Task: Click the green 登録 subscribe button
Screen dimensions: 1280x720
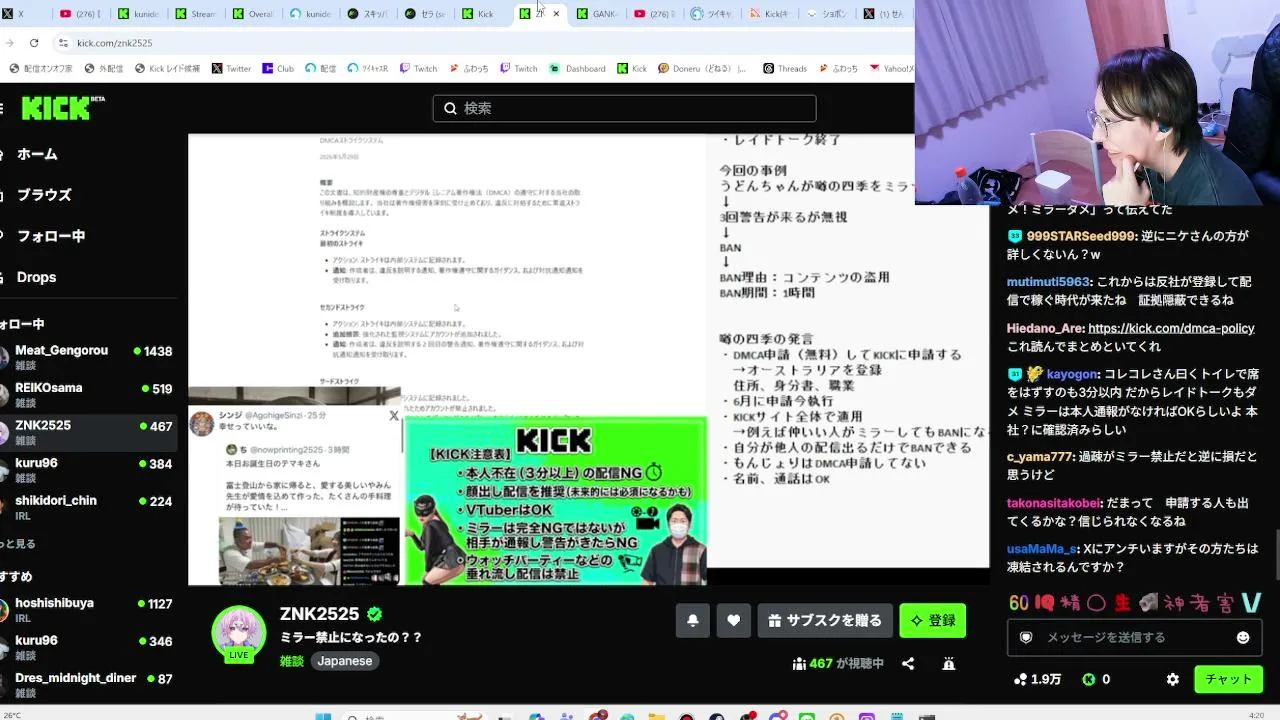Action: pyautogui.click(x=933, y=621)
